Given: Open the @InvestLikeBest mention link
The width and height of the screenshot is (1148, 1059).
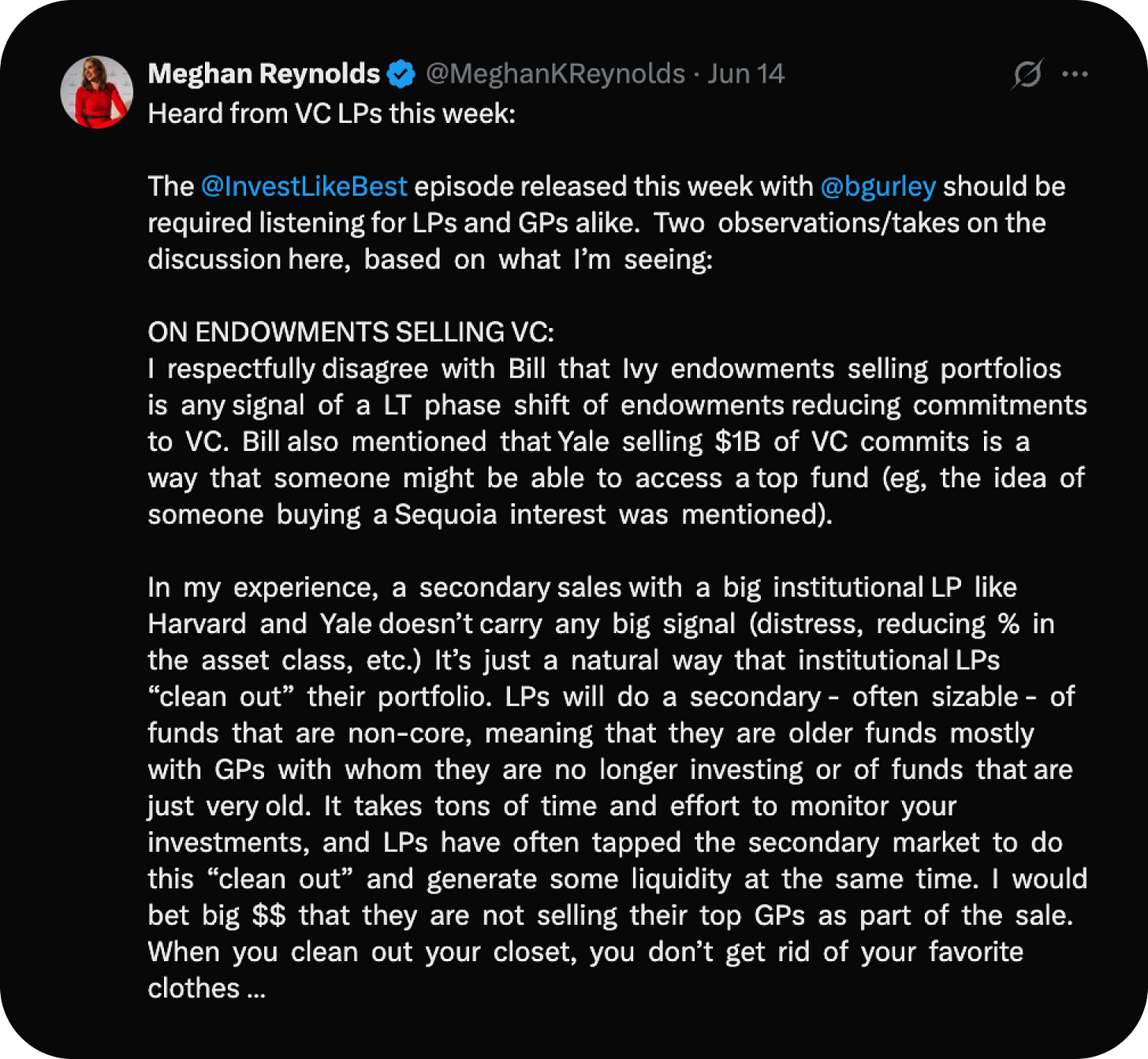Looking at the screenshot, I should (304, 187).
